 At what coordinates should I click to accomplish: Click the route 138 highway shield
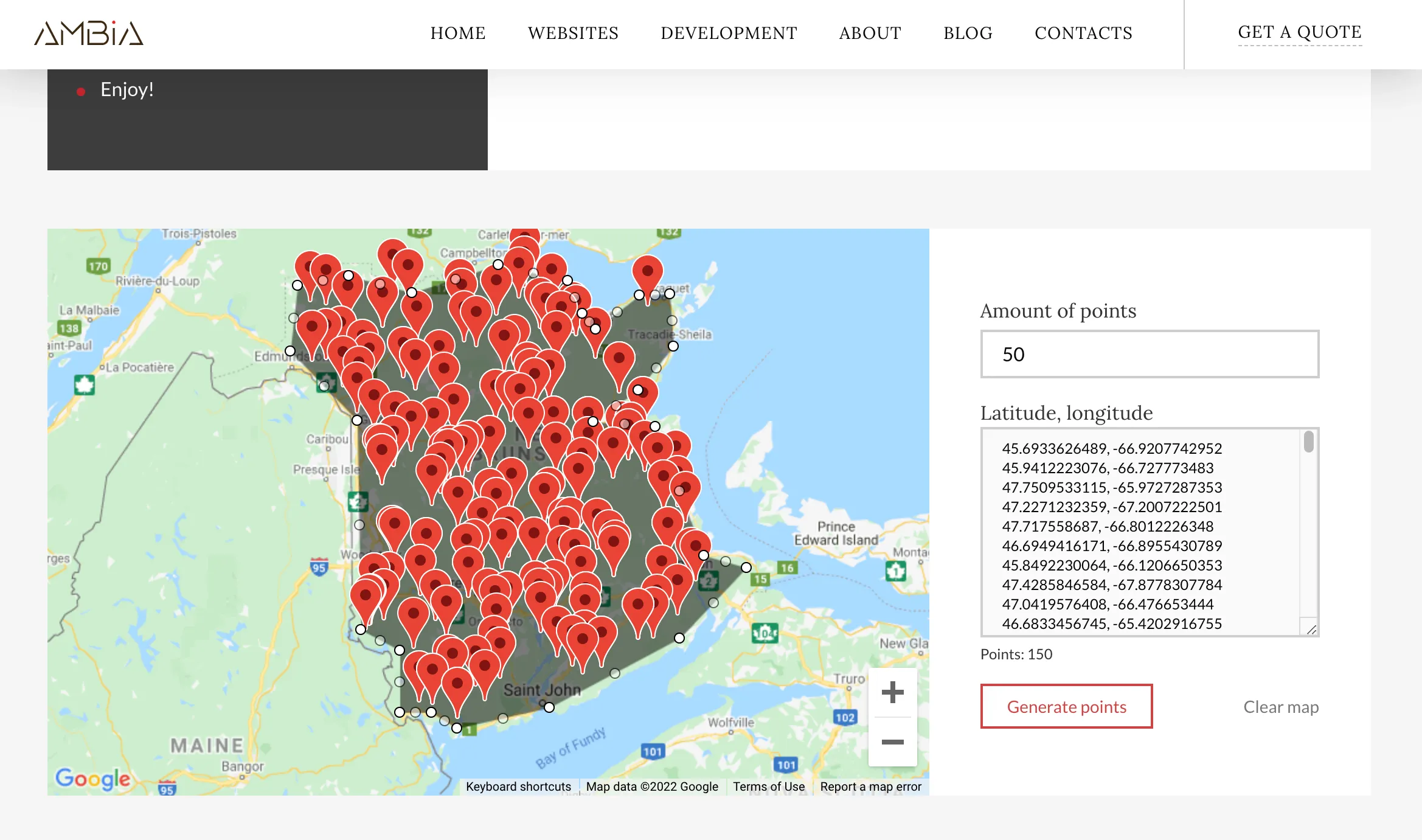click(x=69, y=328)
